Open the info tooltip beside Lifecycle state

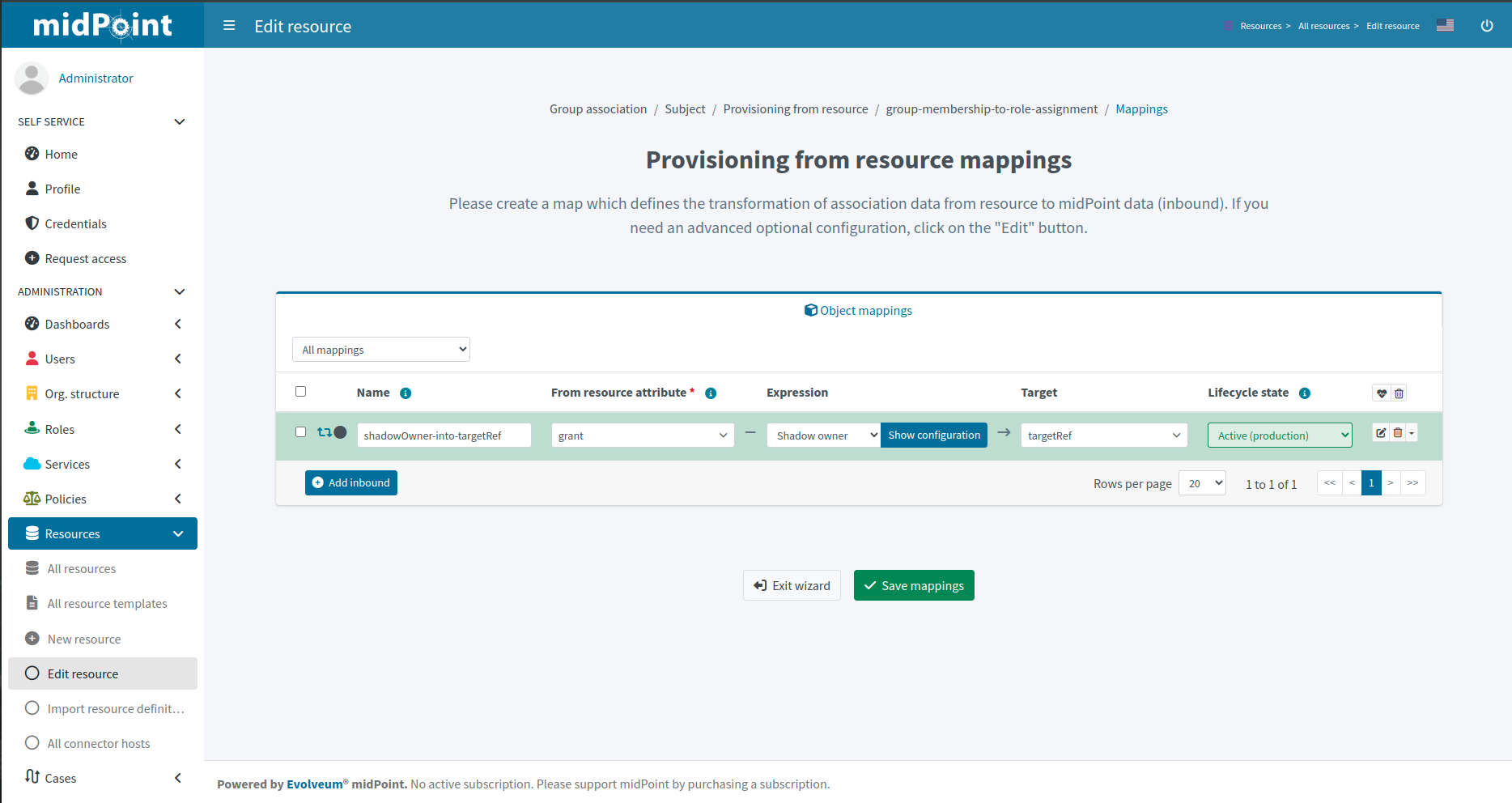[x=1304, y=393]
